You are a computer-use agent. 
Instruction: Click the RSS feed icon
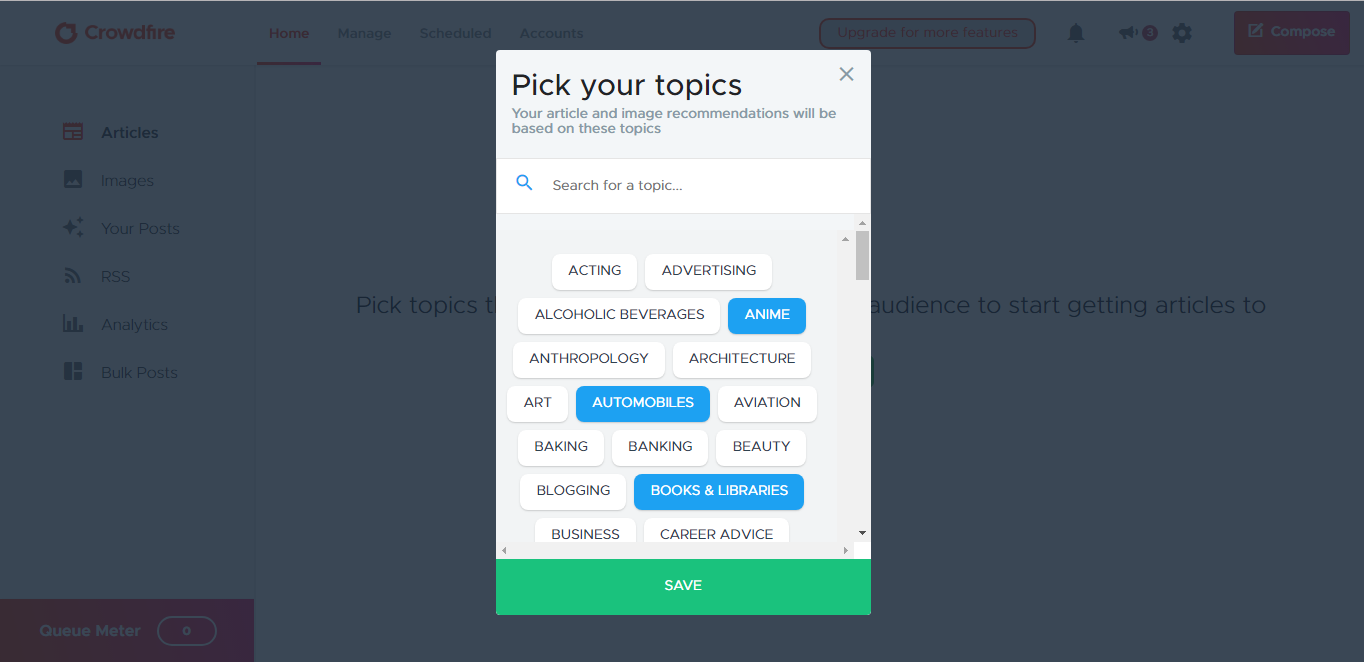[x=73, y=276]
